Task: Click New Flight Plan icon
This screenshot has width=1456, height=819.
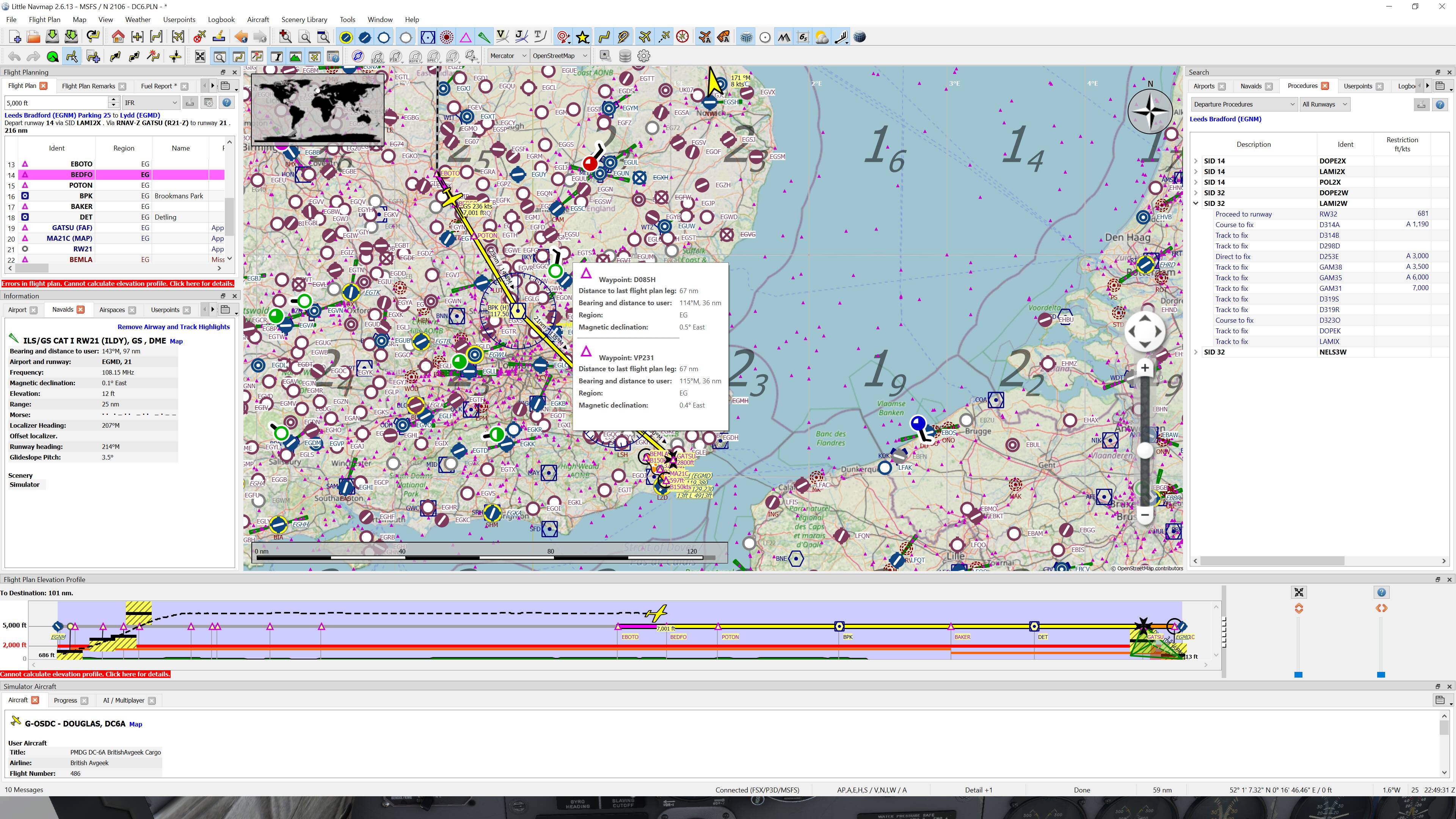Action: click(x=15, y=37)
